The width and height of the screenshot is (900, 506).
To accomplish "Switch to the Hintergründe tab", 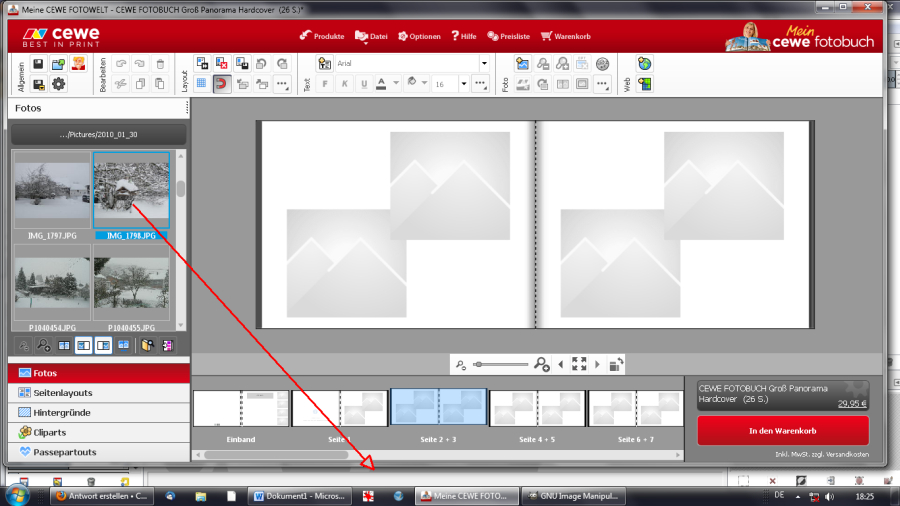I will click(99, 412).
